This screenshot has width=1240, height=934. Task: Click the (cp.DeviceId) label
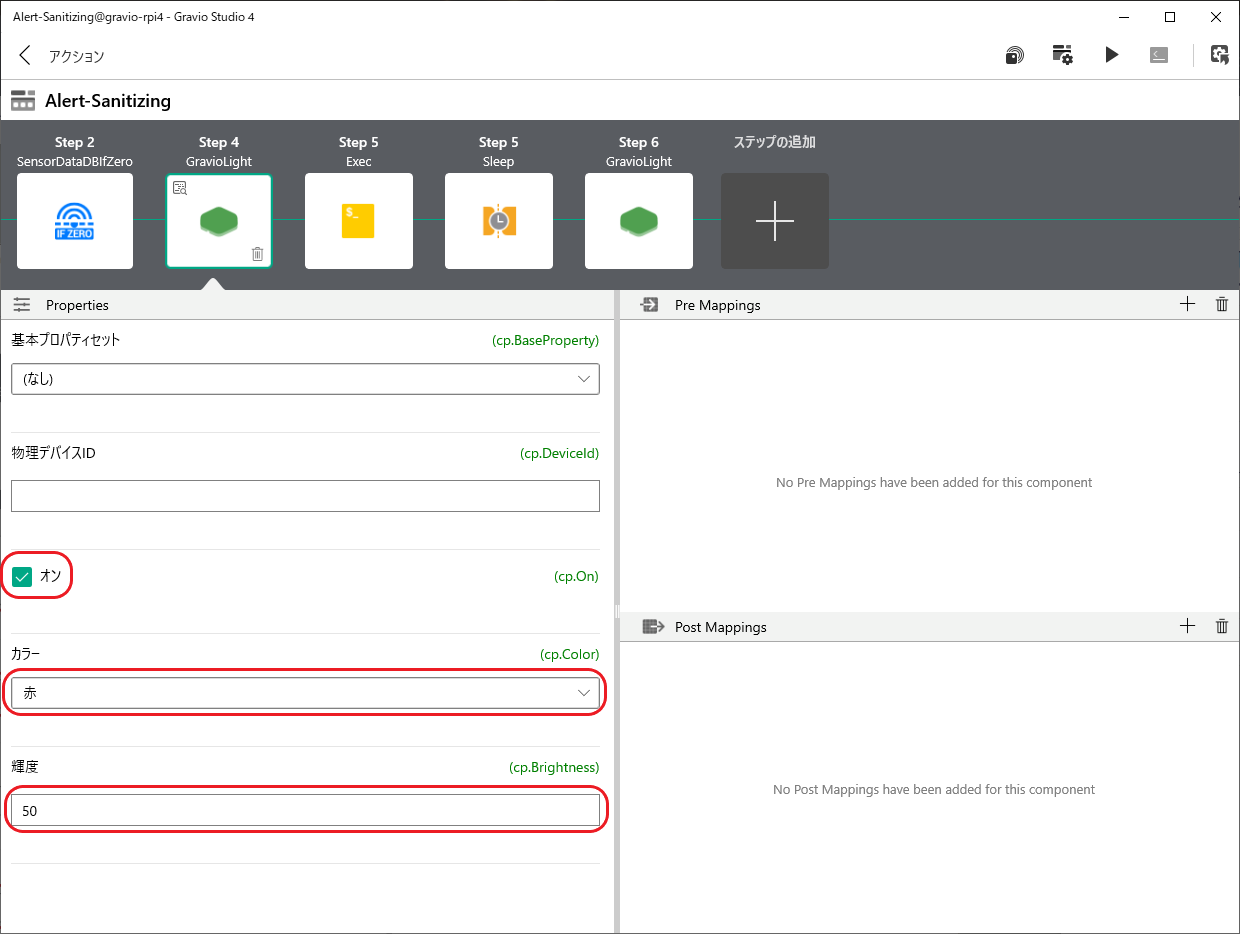pyautogui.click(x=559, y=453)
